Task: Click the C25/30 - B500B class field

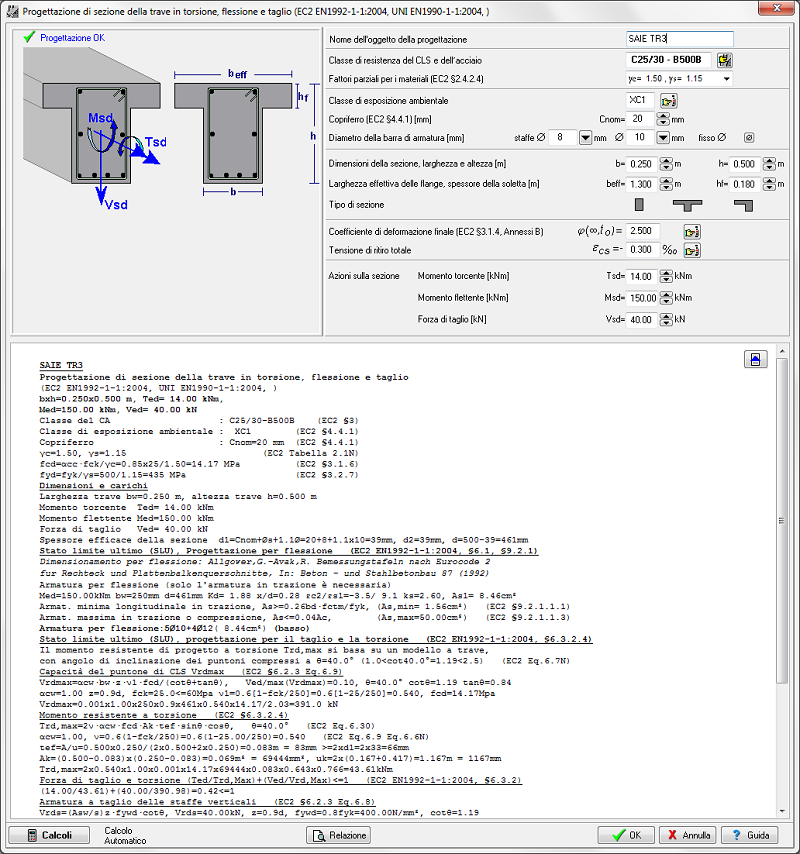Action: pyautogui.click(x=669, y=60)
